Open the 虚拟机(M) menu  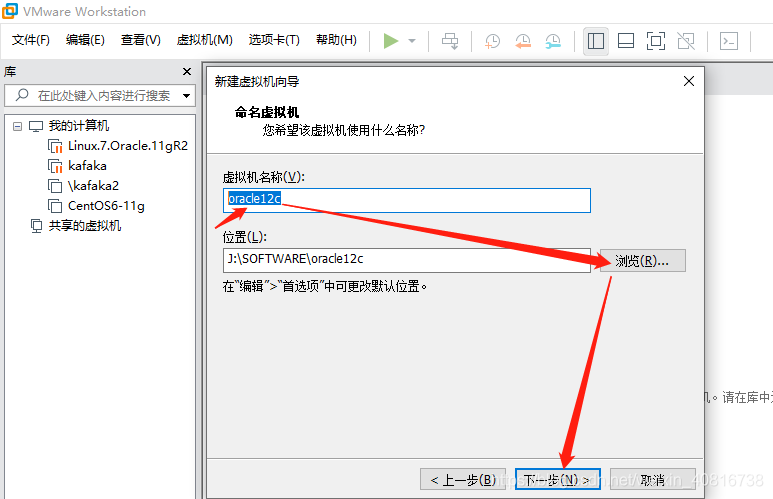pos(205,40)
